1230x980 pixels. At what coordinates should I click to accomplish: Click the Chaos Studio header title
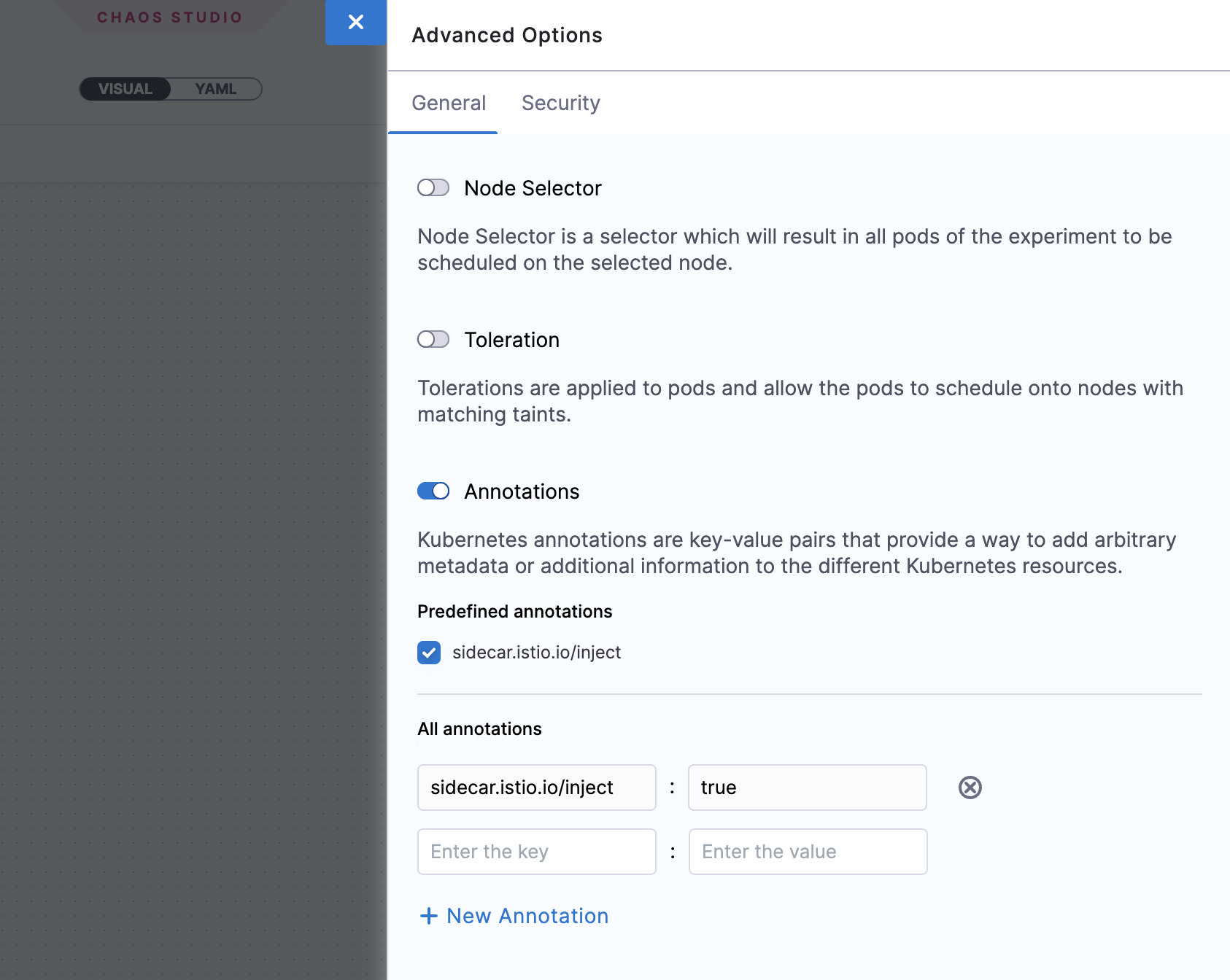pyautogui.click(x=169, y=17)
